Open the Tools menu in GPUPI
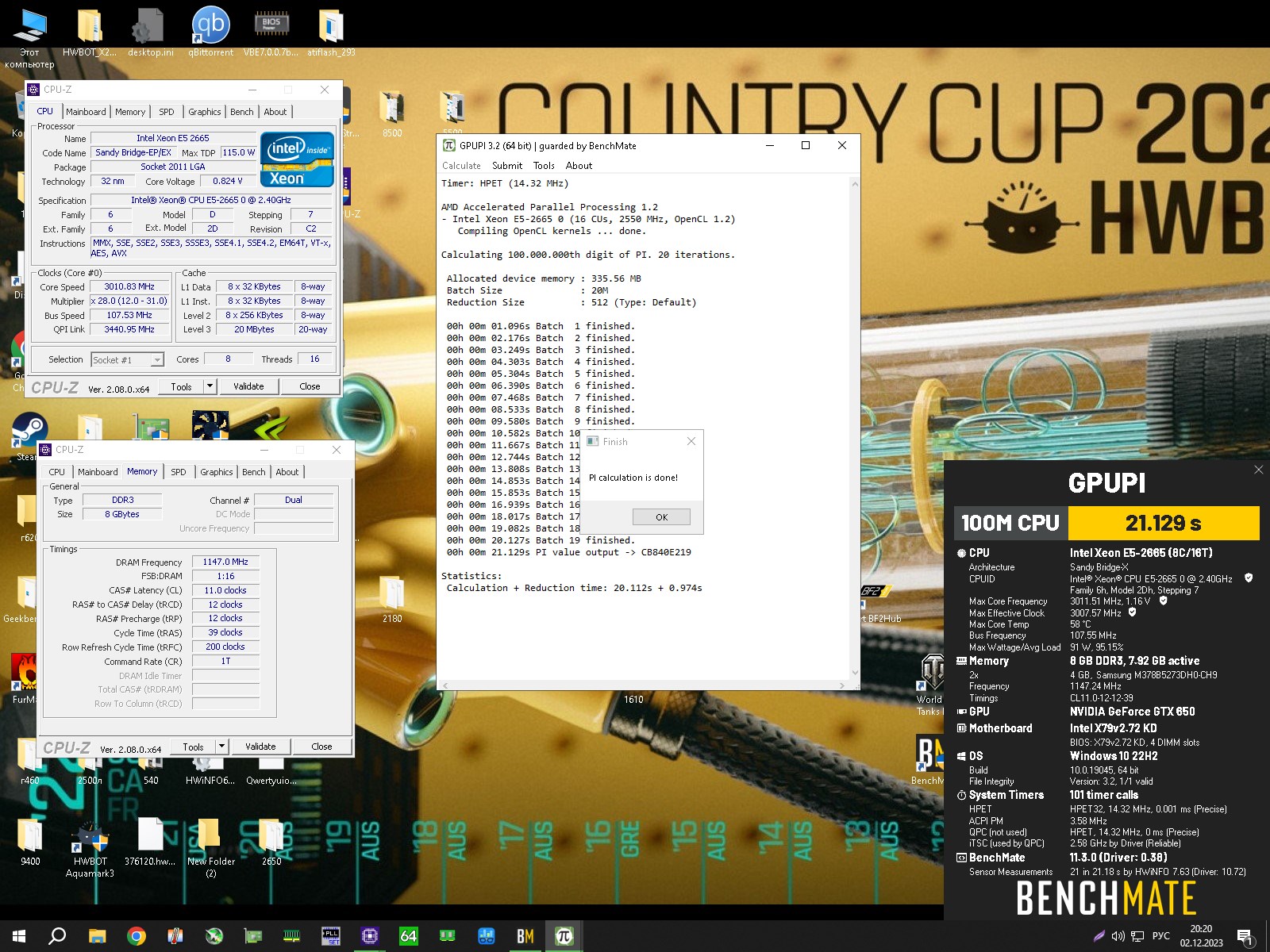1270x952 pixels. 544,166
